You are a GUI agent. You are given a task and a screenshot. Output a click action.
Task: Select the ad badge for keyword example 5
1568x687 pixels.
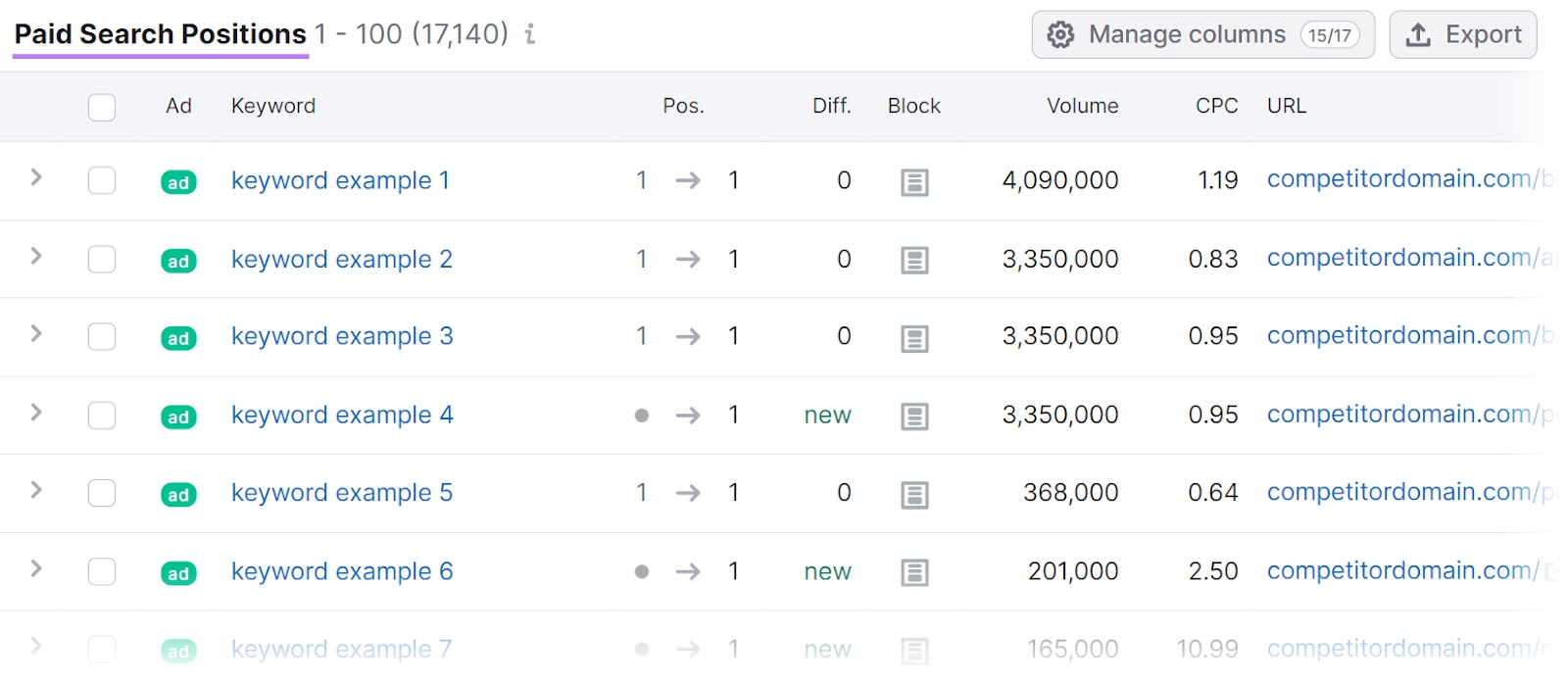(177, 494)
